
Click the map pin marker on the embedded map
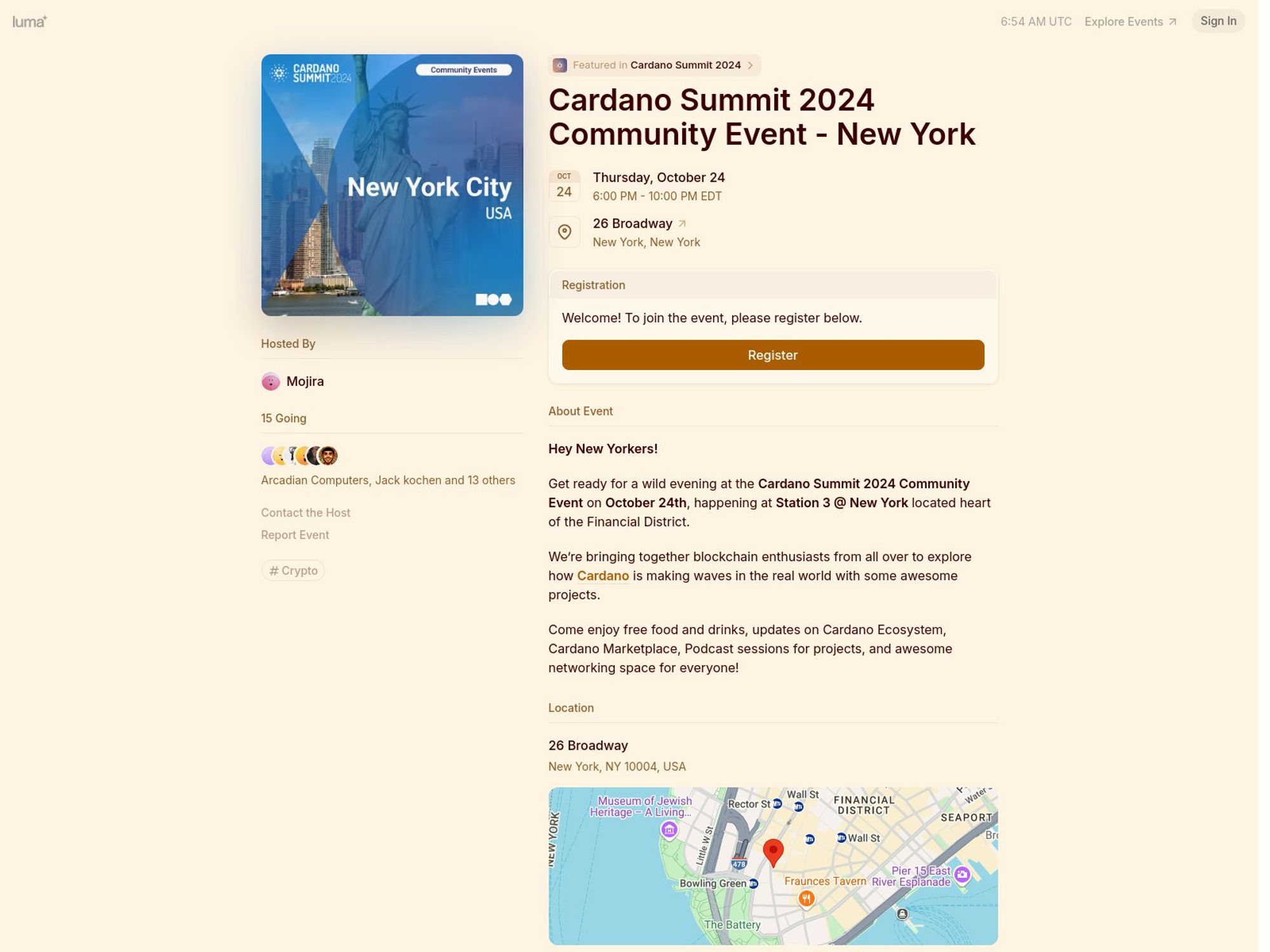pyautogui.click(x=773, y=850)
